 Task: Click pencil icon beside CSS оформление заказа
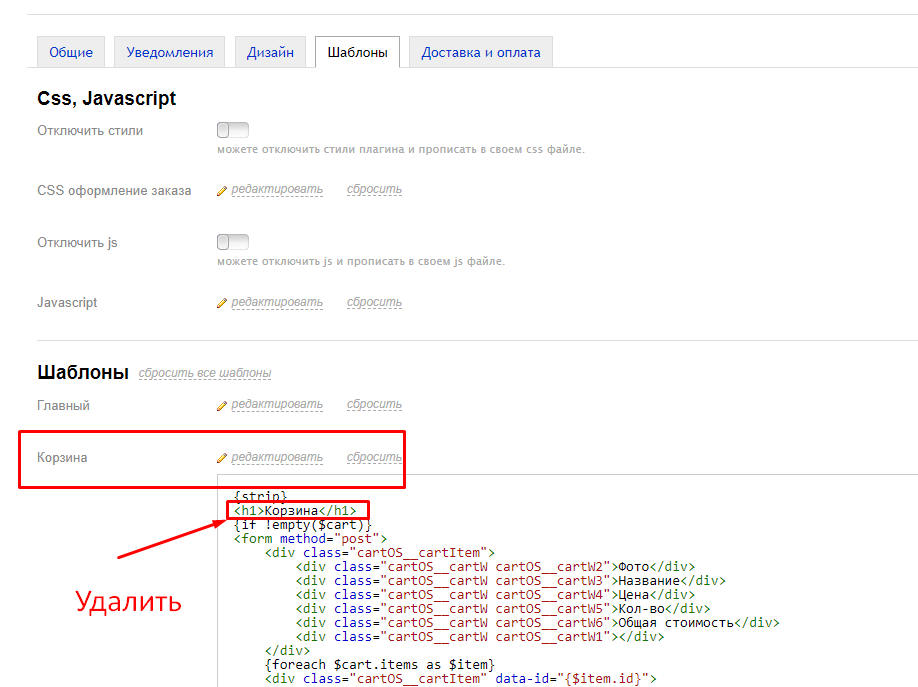[x=222, y=190]
